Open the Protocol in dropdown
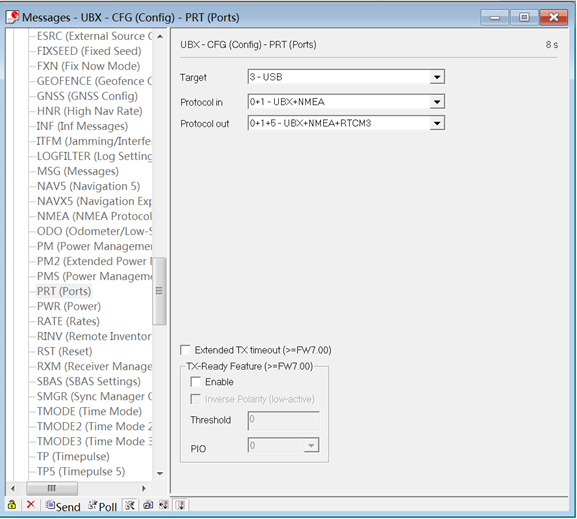The image size is (577, 519). click(437, 102)
